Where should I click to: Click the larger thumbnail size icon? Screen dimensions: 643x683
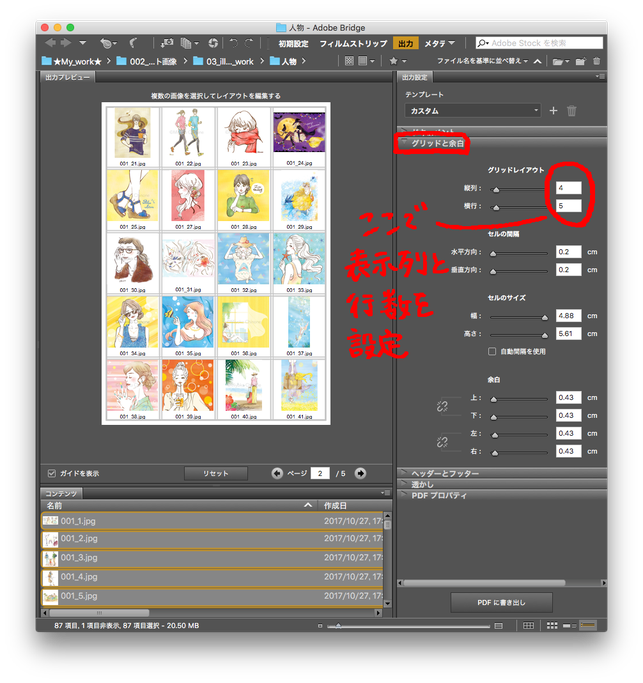pyautogui.click(x=499, y=626)
